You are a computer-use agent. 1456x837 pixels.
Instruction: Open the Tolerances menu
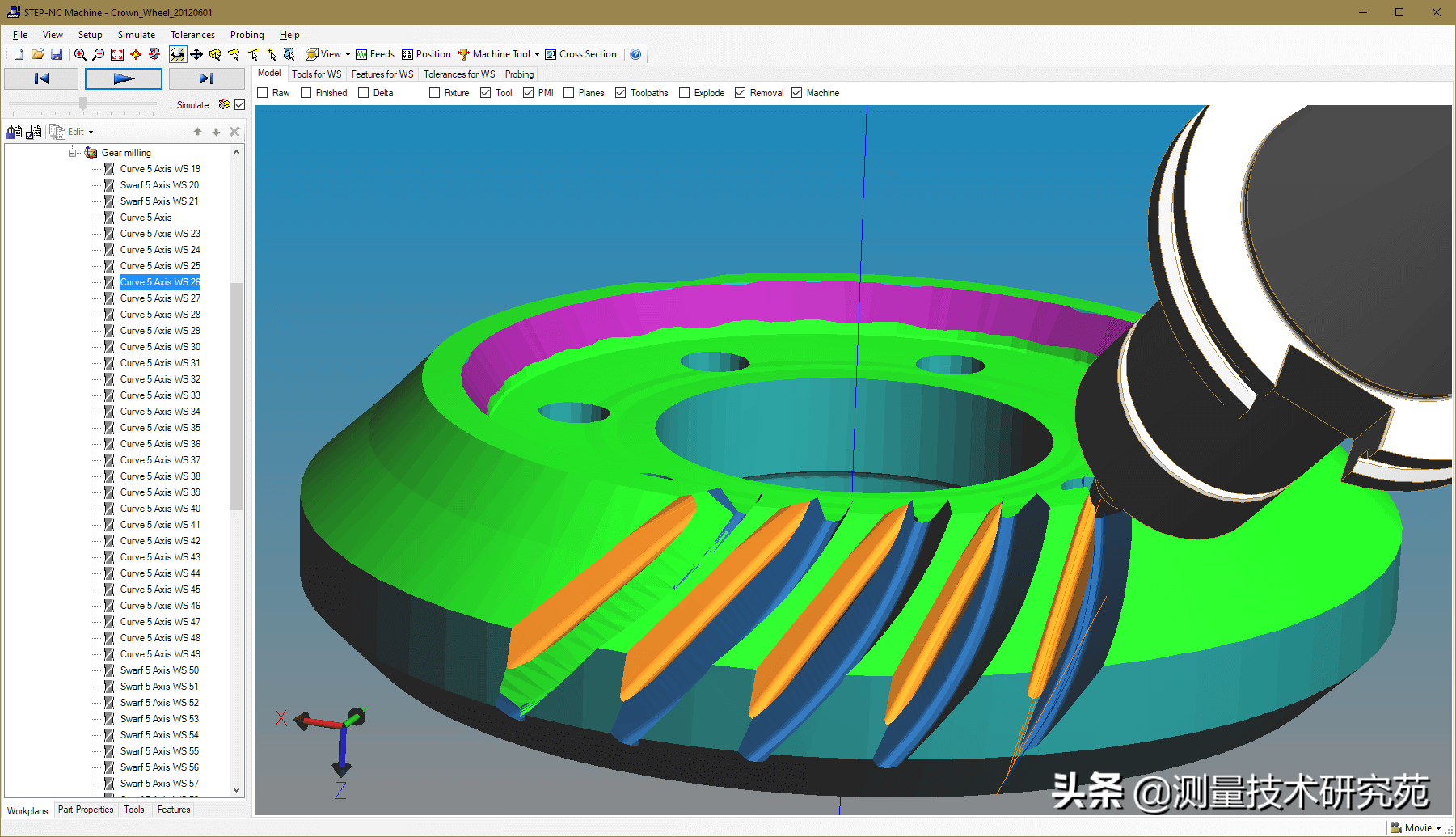click(x=192, y=35)
